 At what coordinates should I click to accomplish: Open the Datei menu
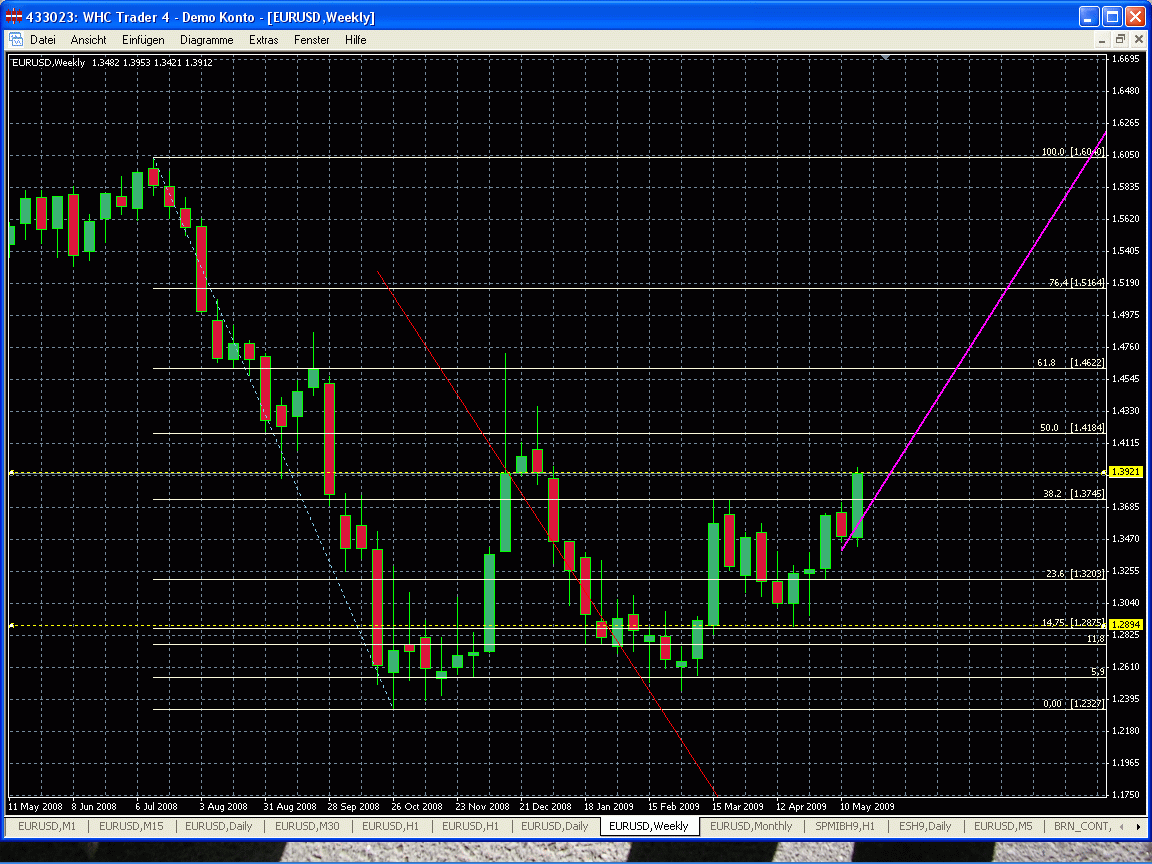[43, 40]
